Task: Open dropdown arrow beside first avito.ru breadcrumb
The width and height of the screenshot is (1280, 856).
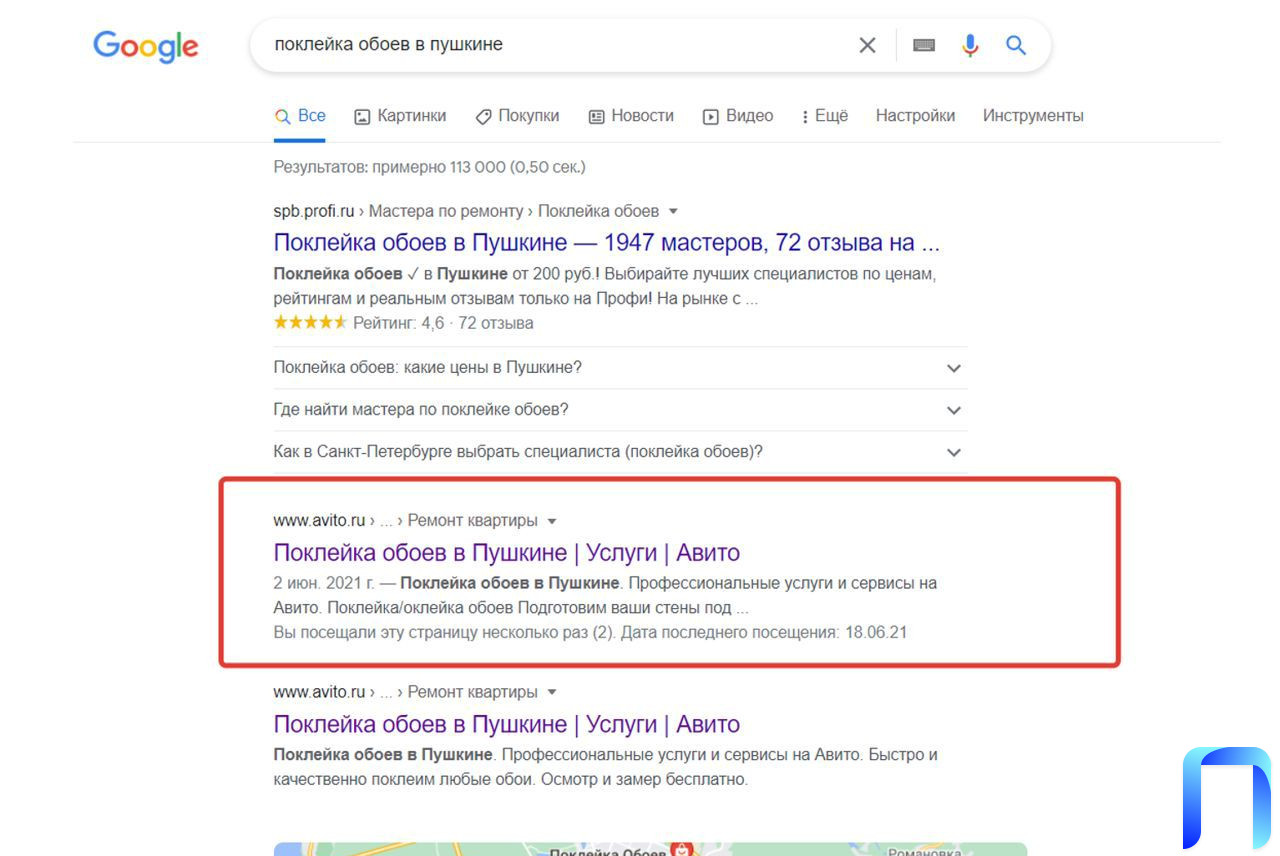Action: tap(552, 521)
